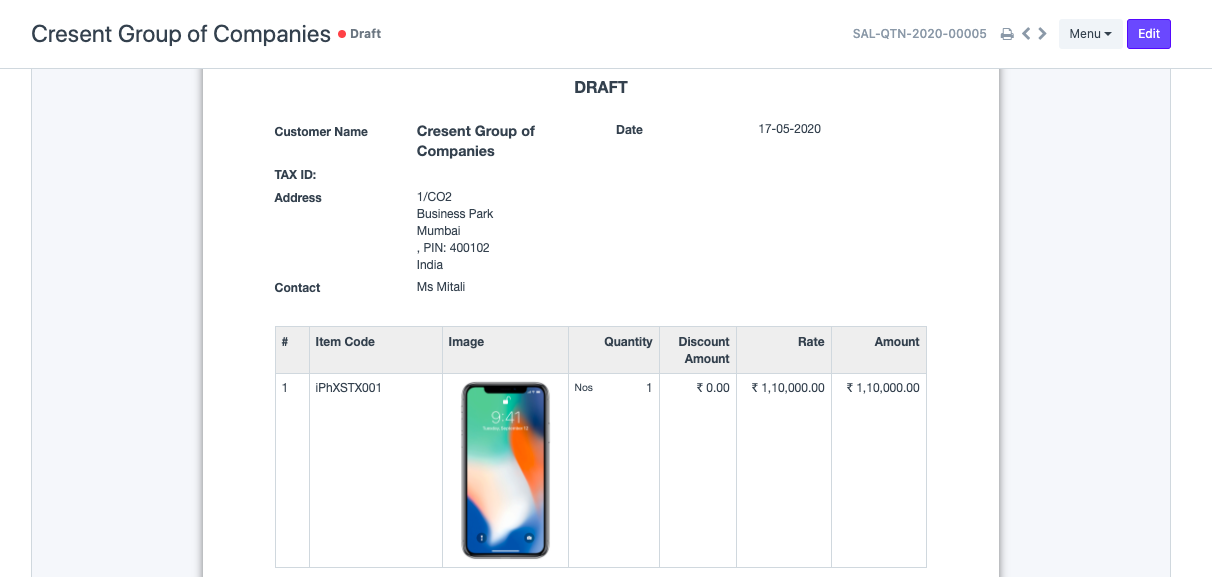Click the Edit button
1212x577 pixels.
click(1148, 34)
